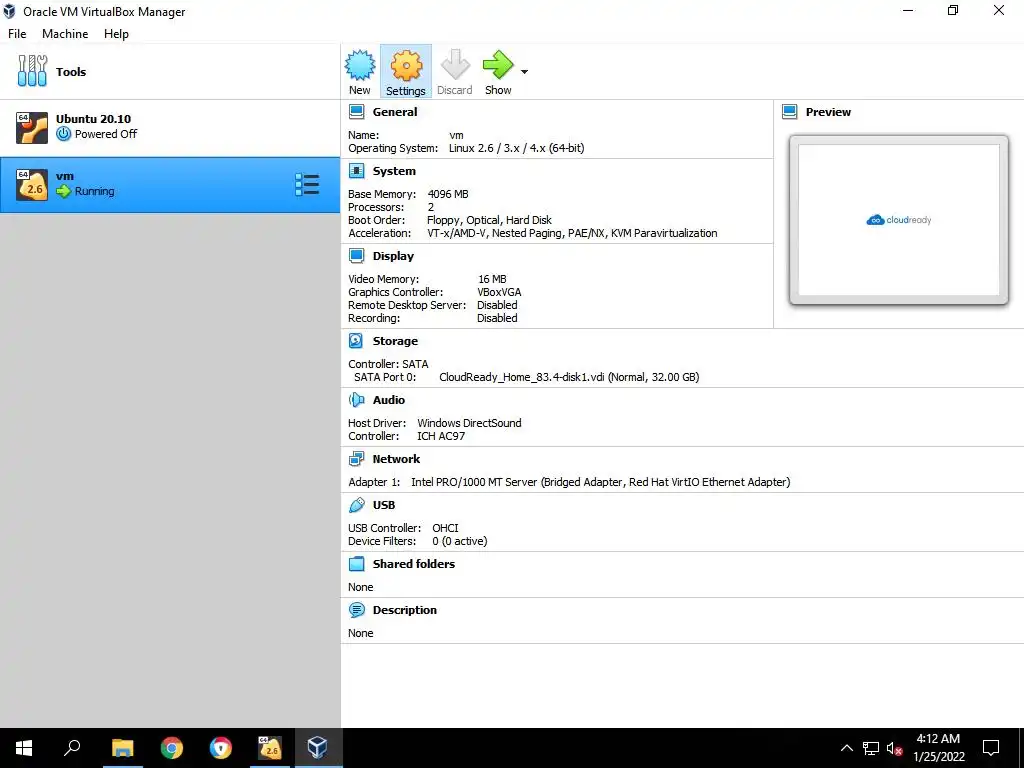Select the Ubuntu 20.10 virtual machine
The image size is (1024, 768).
170,128
